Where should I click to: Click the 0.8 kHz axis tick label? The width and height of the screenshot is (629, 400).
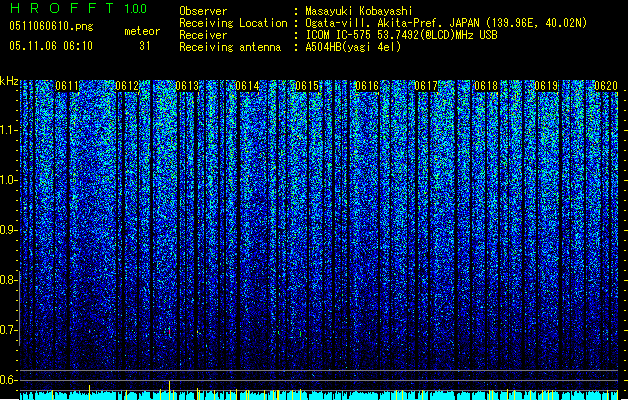(8, 280)
